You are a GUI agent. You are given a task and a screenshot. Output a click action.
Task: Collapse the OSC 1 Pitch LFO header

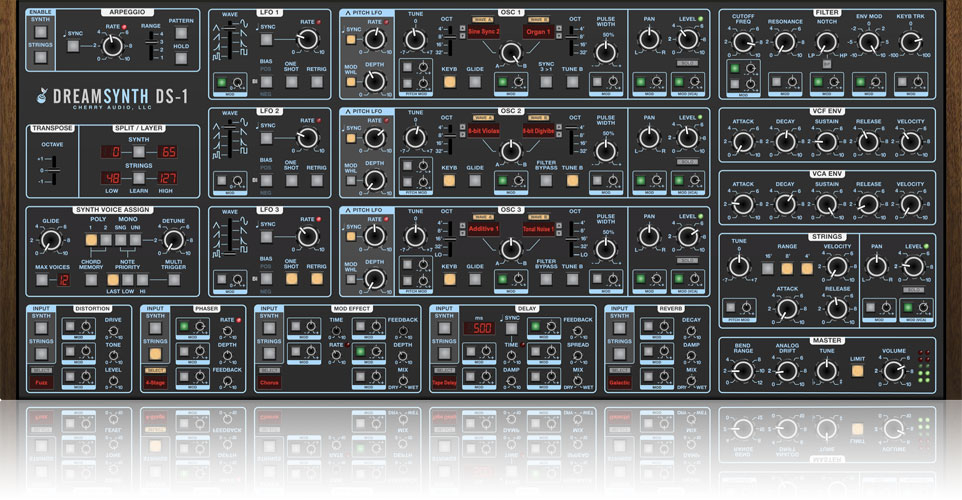[367, 13]
